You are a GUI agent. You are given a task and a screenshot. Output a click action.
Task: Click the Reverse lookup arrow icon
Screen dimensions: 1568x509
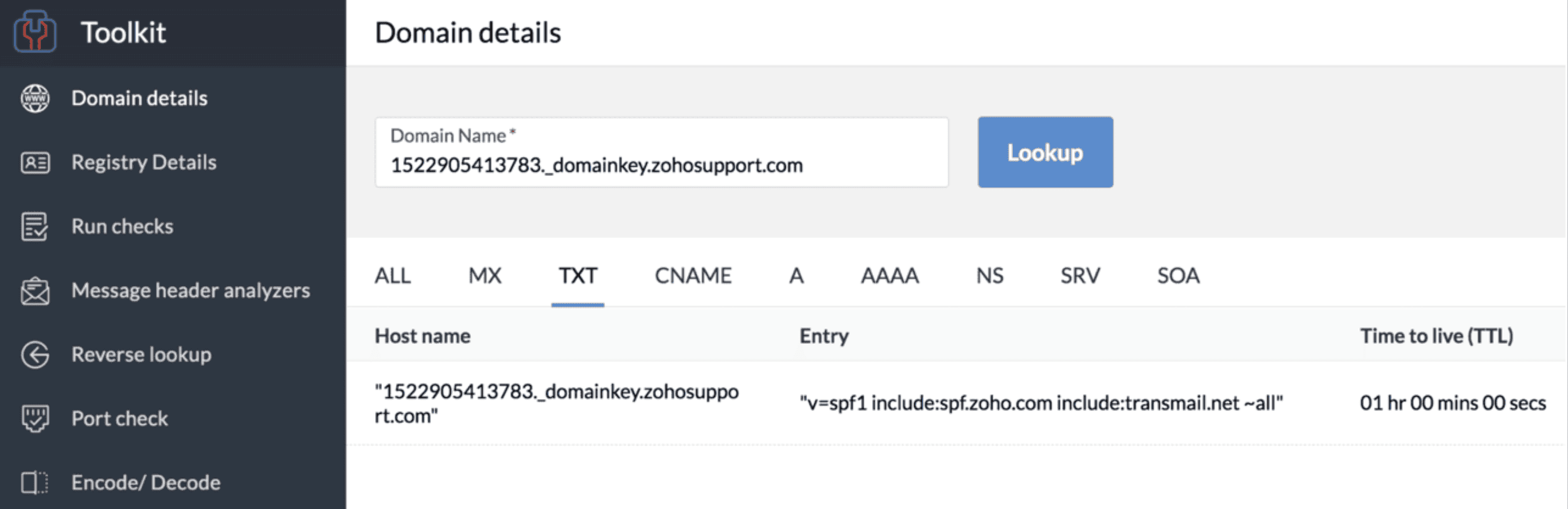coord(36,355)
